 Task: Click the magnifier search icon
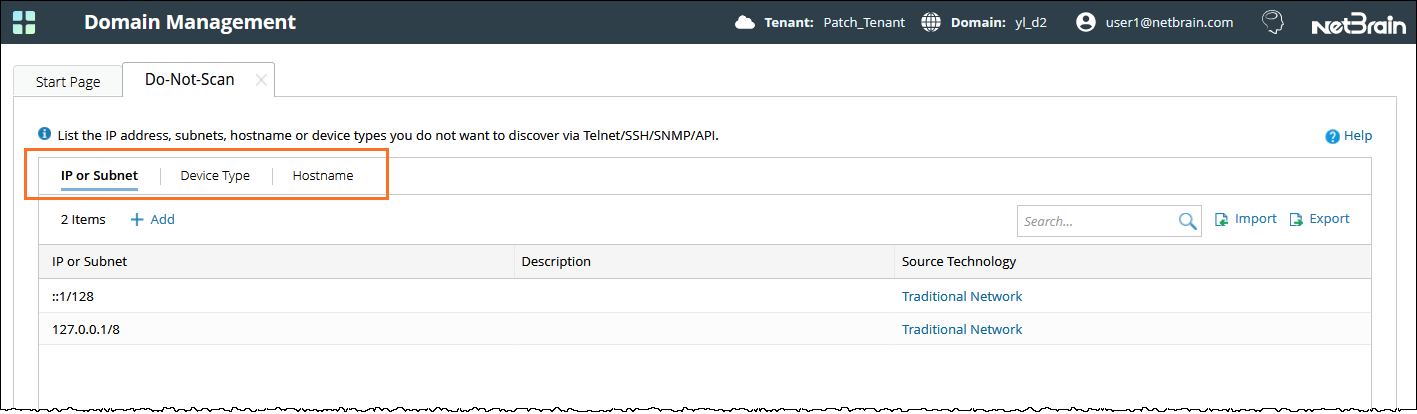click(1187, 221)
